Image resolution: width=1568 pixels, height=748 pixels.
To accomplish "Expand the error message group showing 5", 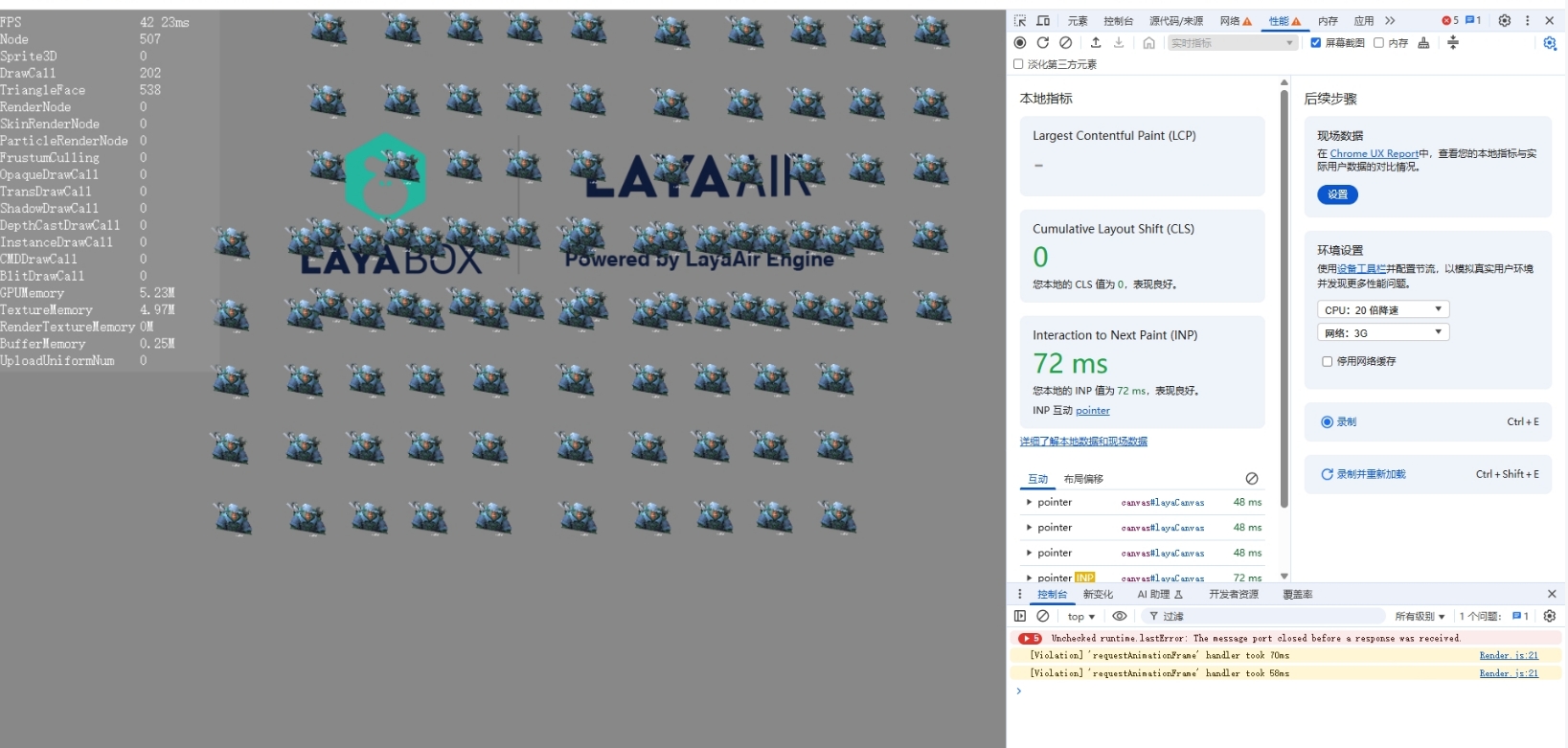I will coord(1030,638).
